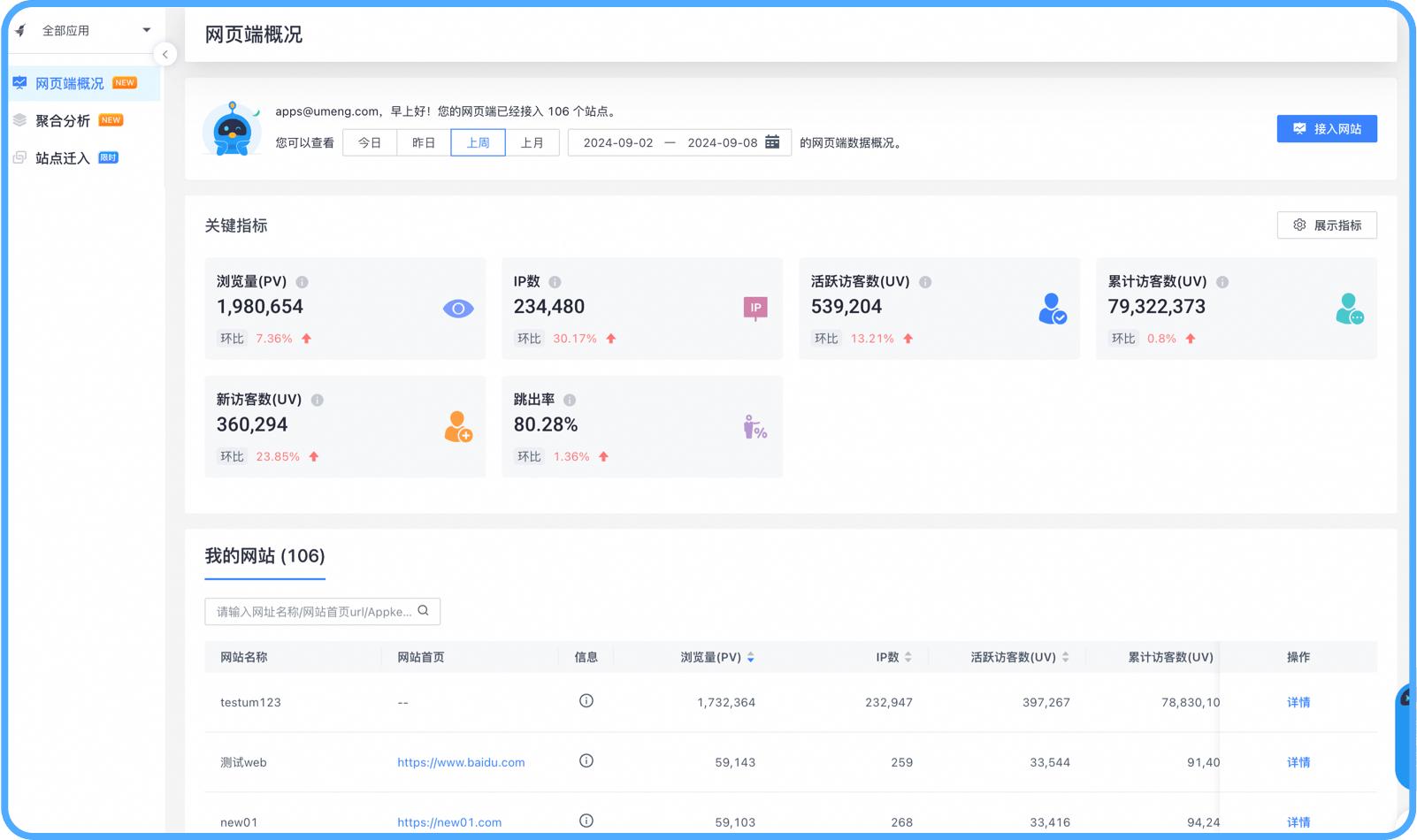Collapse the sidebar with the chevron arrow

(165, 54)
